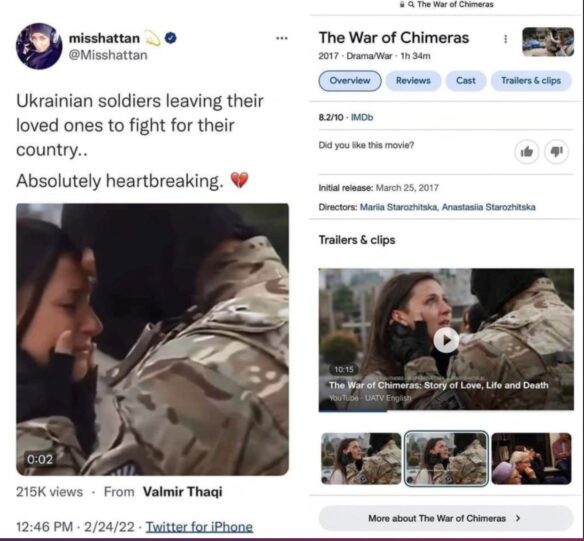Screen dimensions: 584x541
Task: Select the third clip thumbnail with elderly people
Action: coord(531,458)
